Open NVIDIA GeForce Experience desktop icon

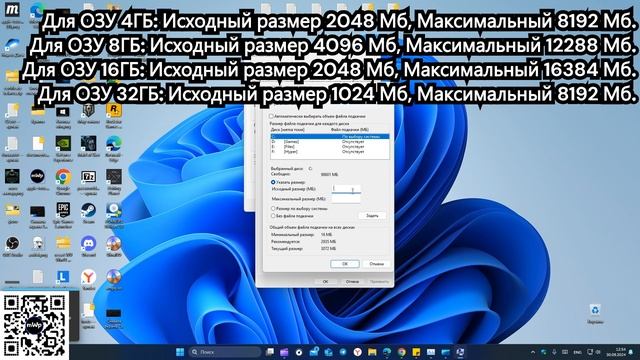point(63,144)
